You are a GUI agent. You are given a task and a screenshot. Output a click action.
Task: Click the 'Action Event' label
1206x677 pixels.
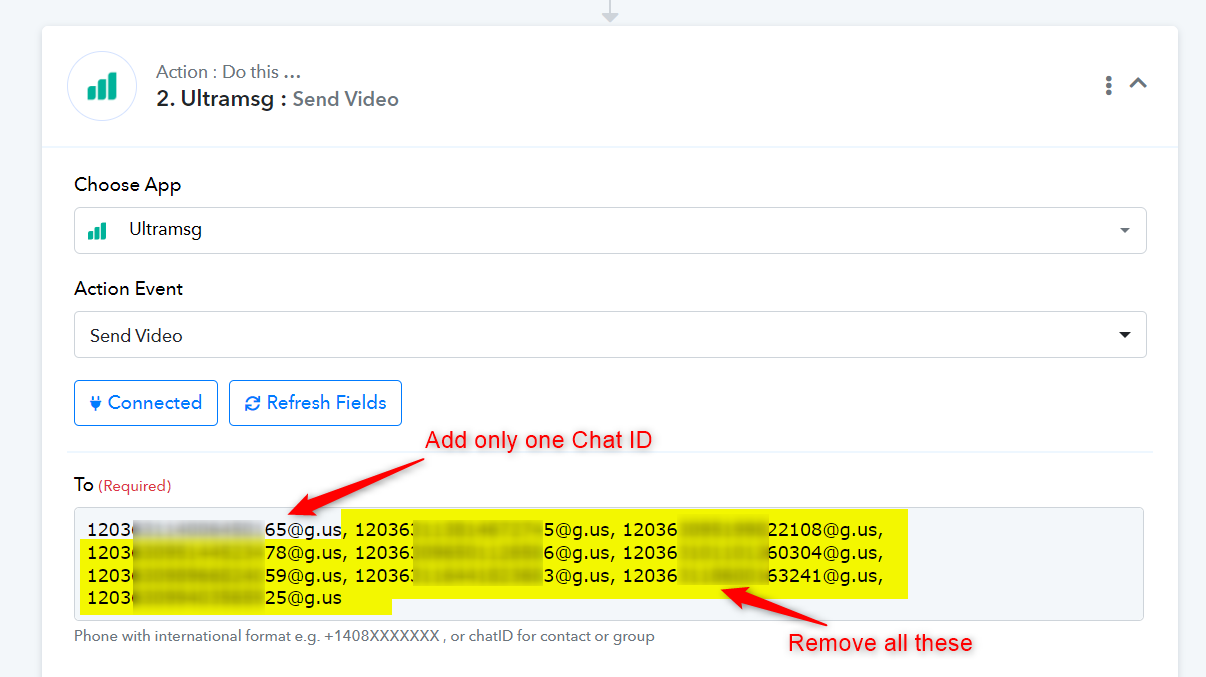tap(129, 289)
